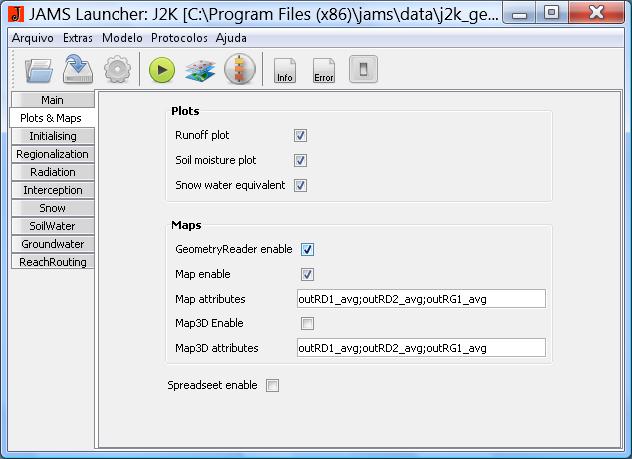Click the Map3D attributes text field

420,348
